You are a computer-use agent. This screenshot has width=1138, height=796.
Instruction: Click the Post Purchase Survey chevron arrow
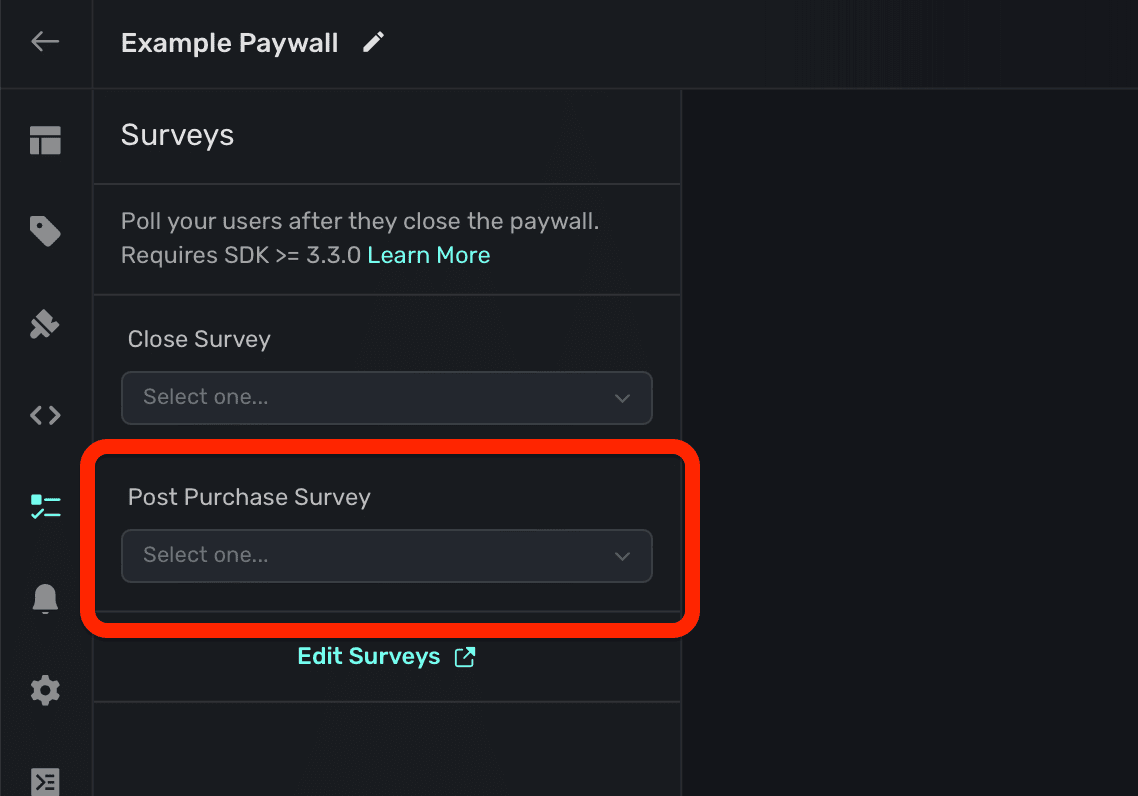pos(622,556)
